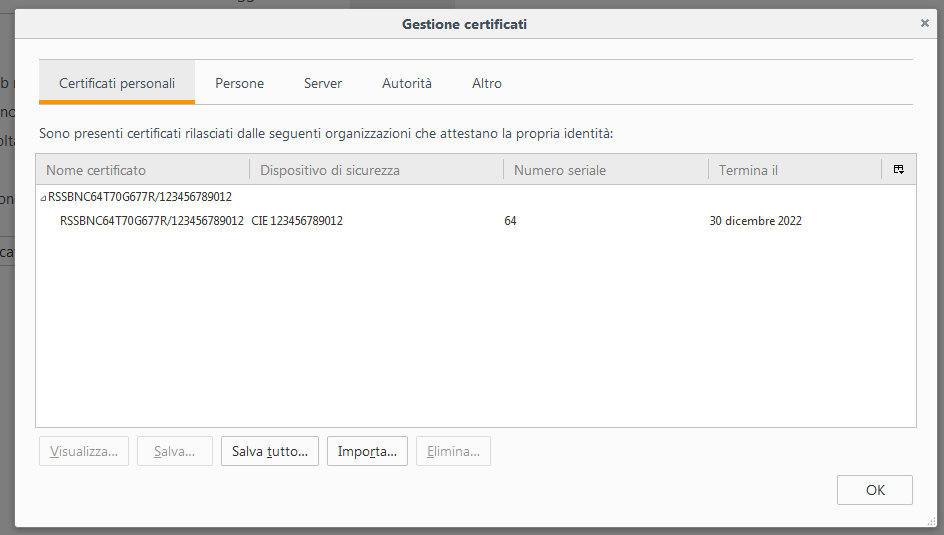Confirm with the OK button
The image size is (944, 535).
click(x=875, y=490)
